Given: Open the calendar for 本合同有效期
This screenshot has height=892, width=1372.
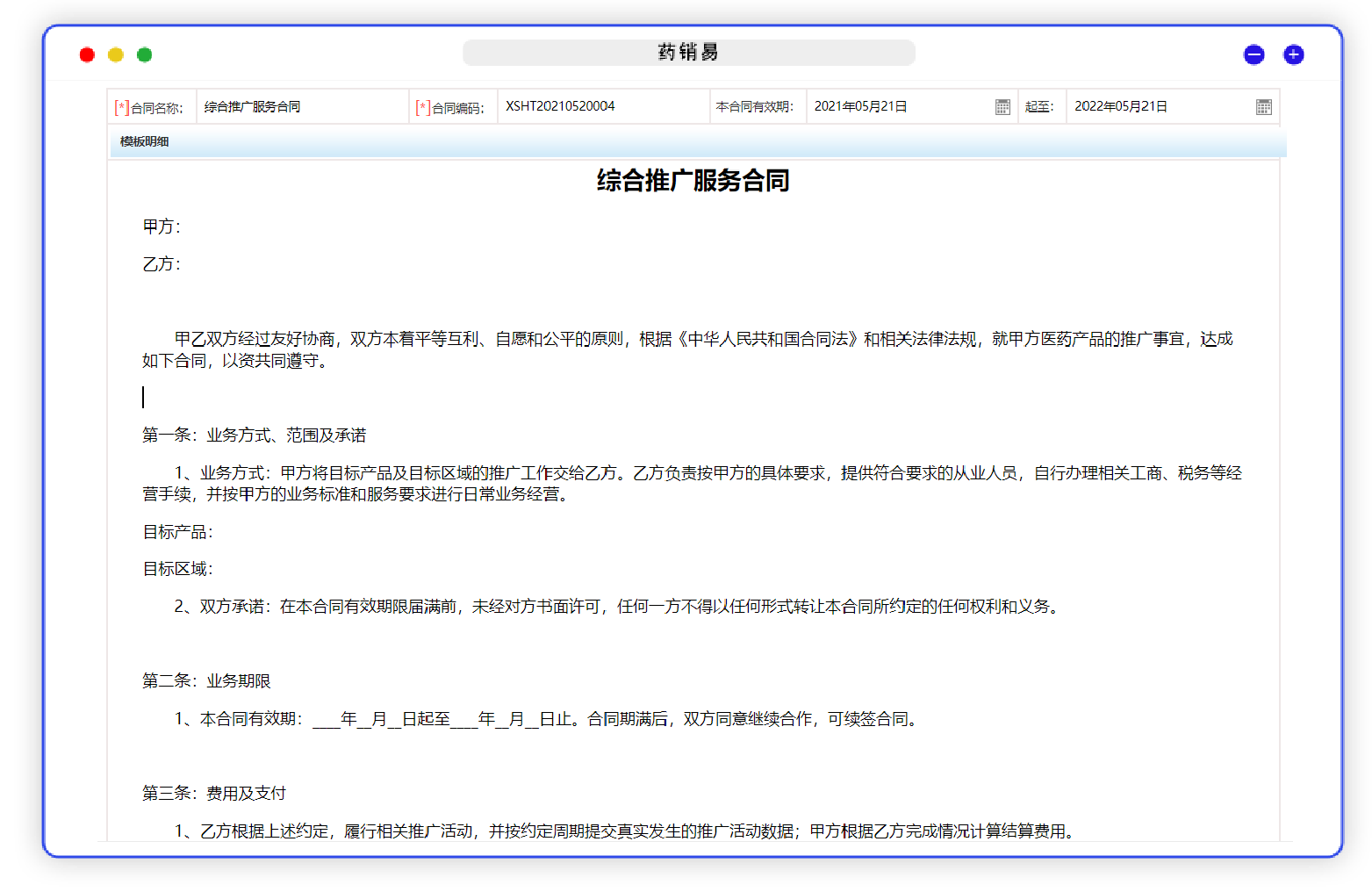Looking at the screenshot, I should 1002,106.
